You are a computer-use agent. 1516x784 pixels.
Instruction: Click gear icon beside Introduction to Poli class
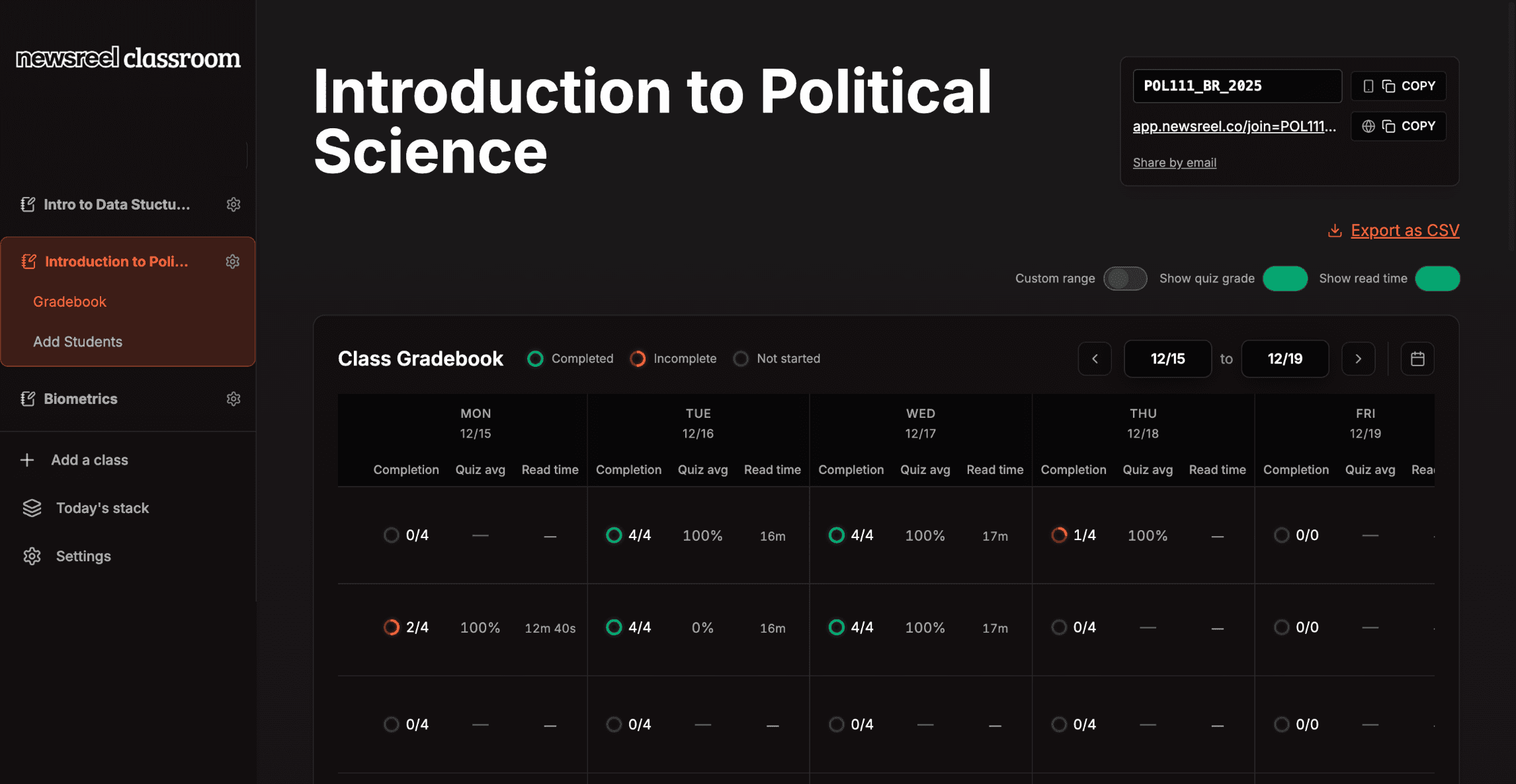[x=232, y=262]
